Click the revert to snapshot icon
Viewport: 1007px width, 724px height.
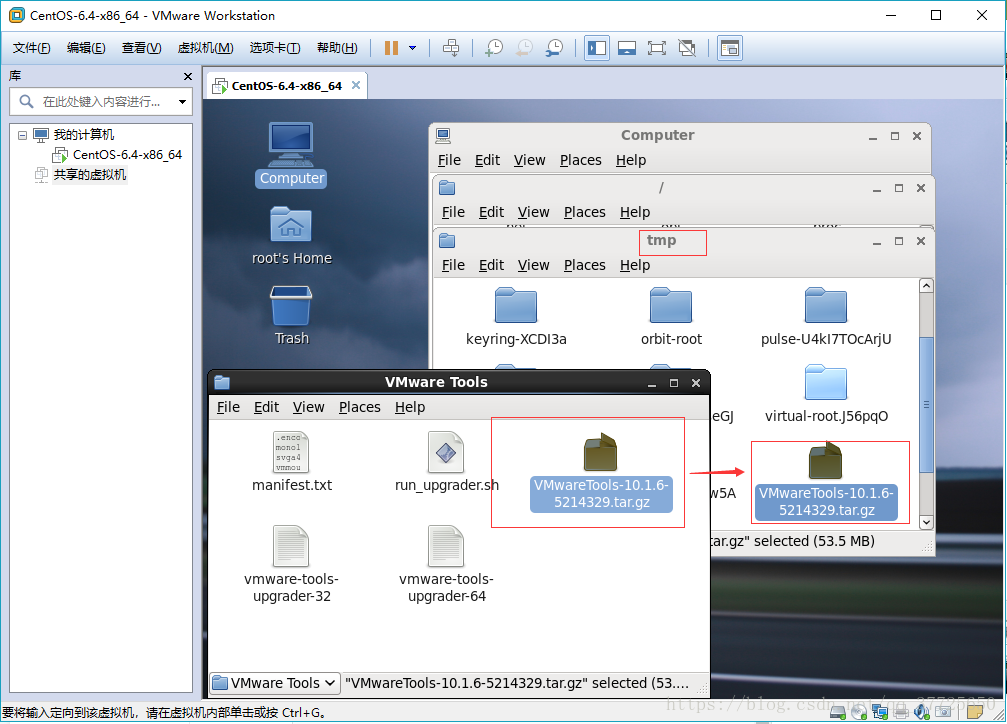pos(525,48)
